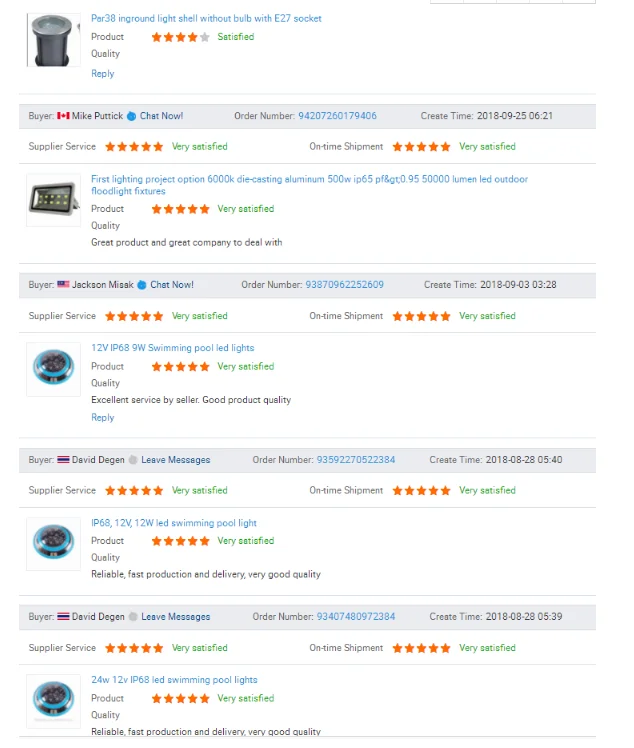
Task: Open Par38 inground light shell product link
Action: (206, 18)
